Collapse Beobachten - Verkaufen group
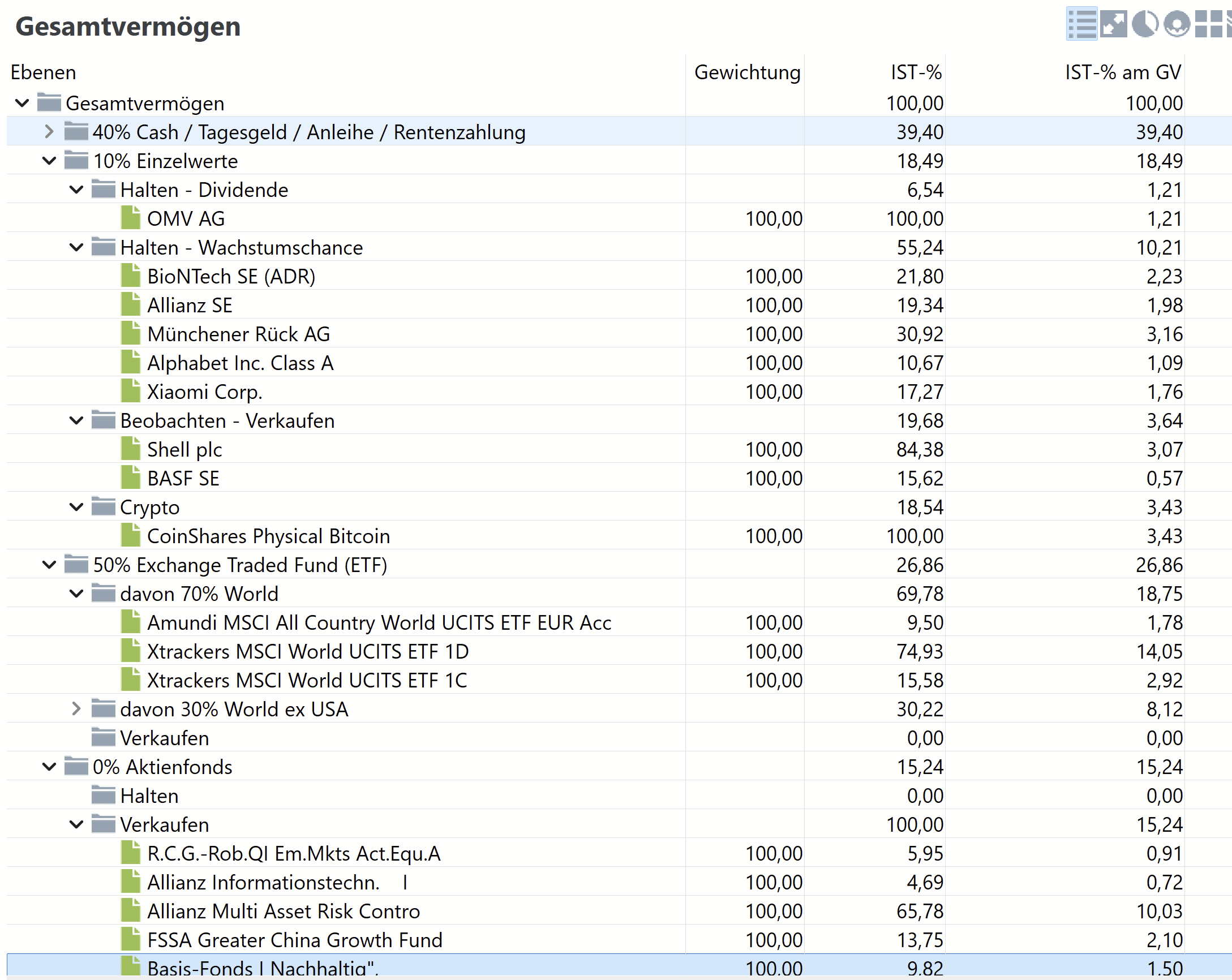The width and height of the screenshot is (1232, 980). [76, 420]
